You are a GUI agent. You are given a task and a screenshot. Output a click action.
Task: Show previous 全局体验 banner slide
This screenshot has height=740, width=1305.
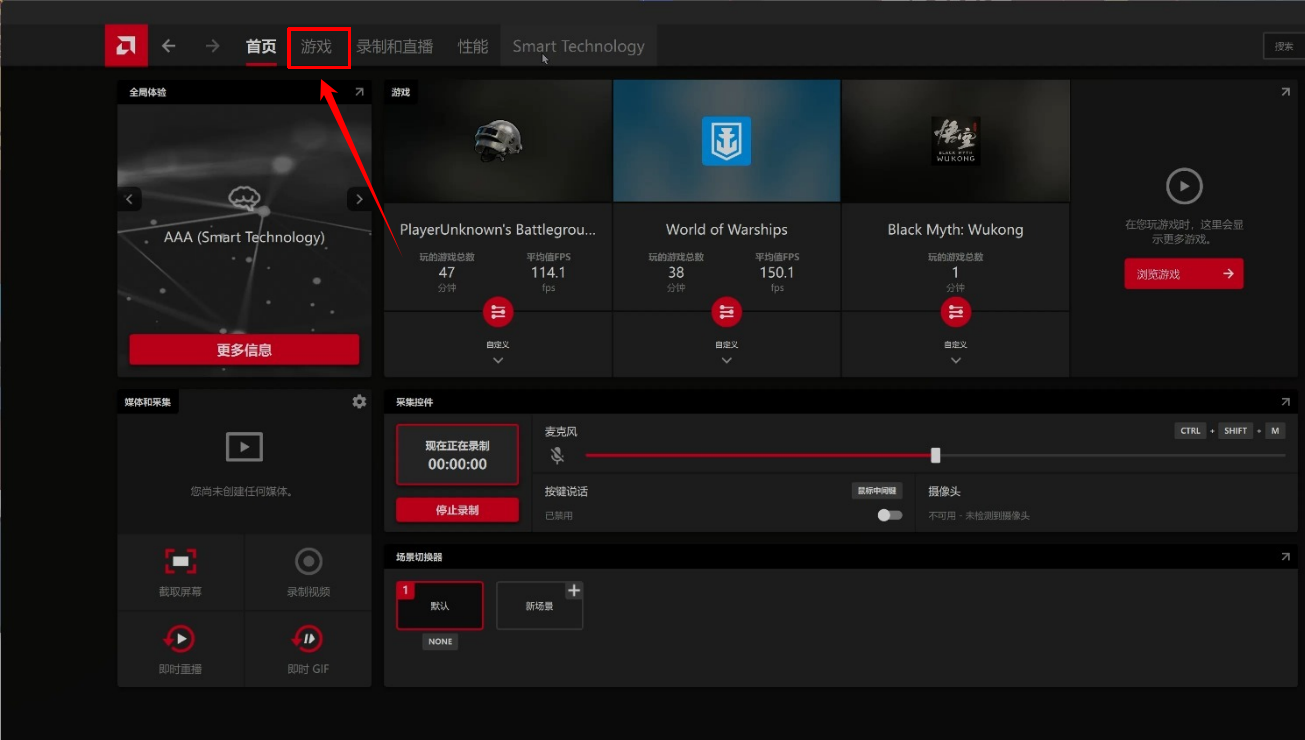[x=129, y=199]
